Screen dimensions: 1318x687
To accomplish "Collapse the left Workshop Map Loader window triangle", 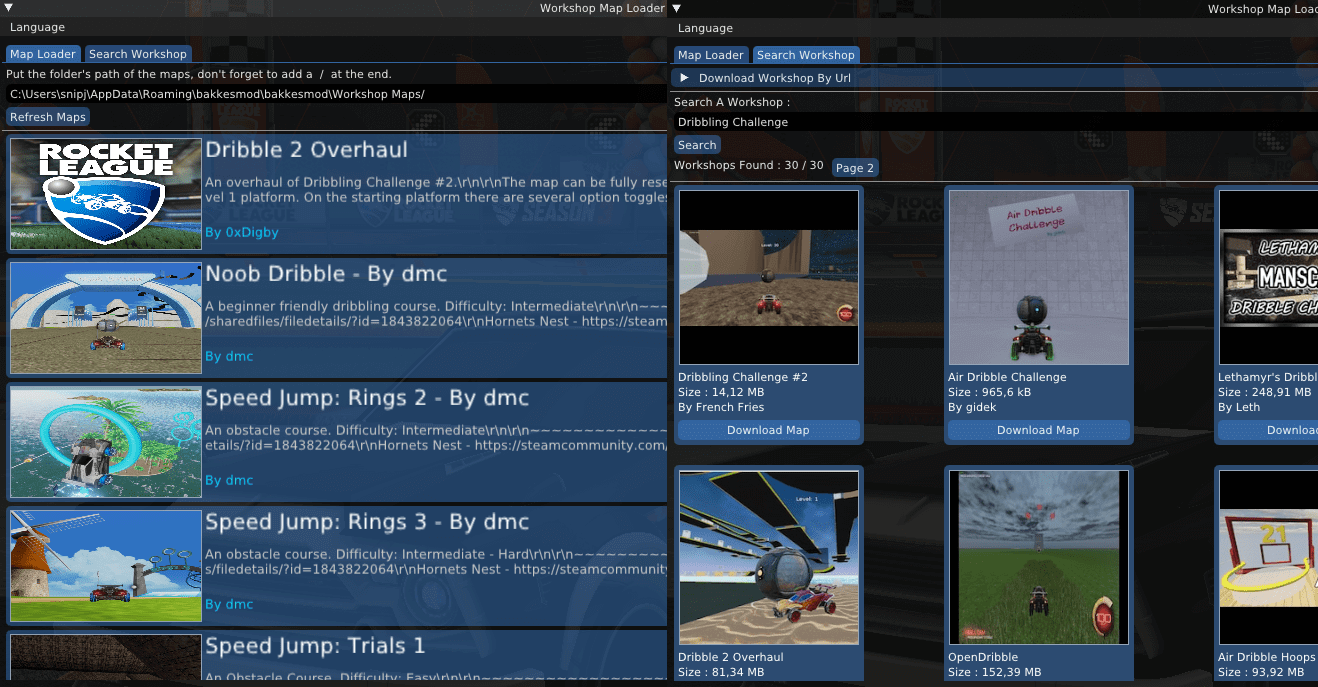I will [x=9, y=8].
